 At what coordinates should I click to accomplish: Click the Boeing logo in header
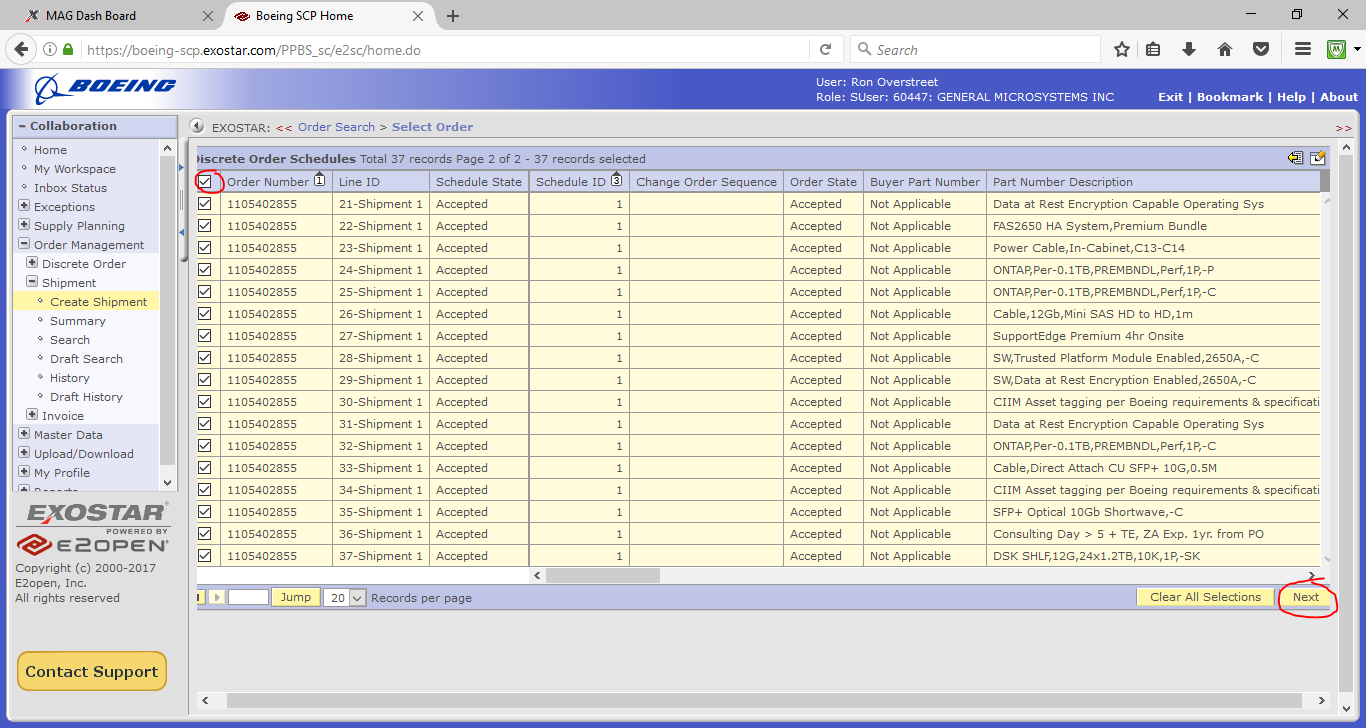[105, 89]
